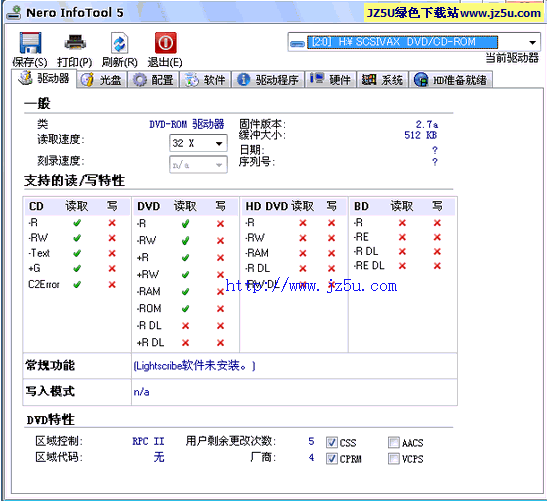Click the Lightscribe软件未安装 text

(x=194, y=366)
